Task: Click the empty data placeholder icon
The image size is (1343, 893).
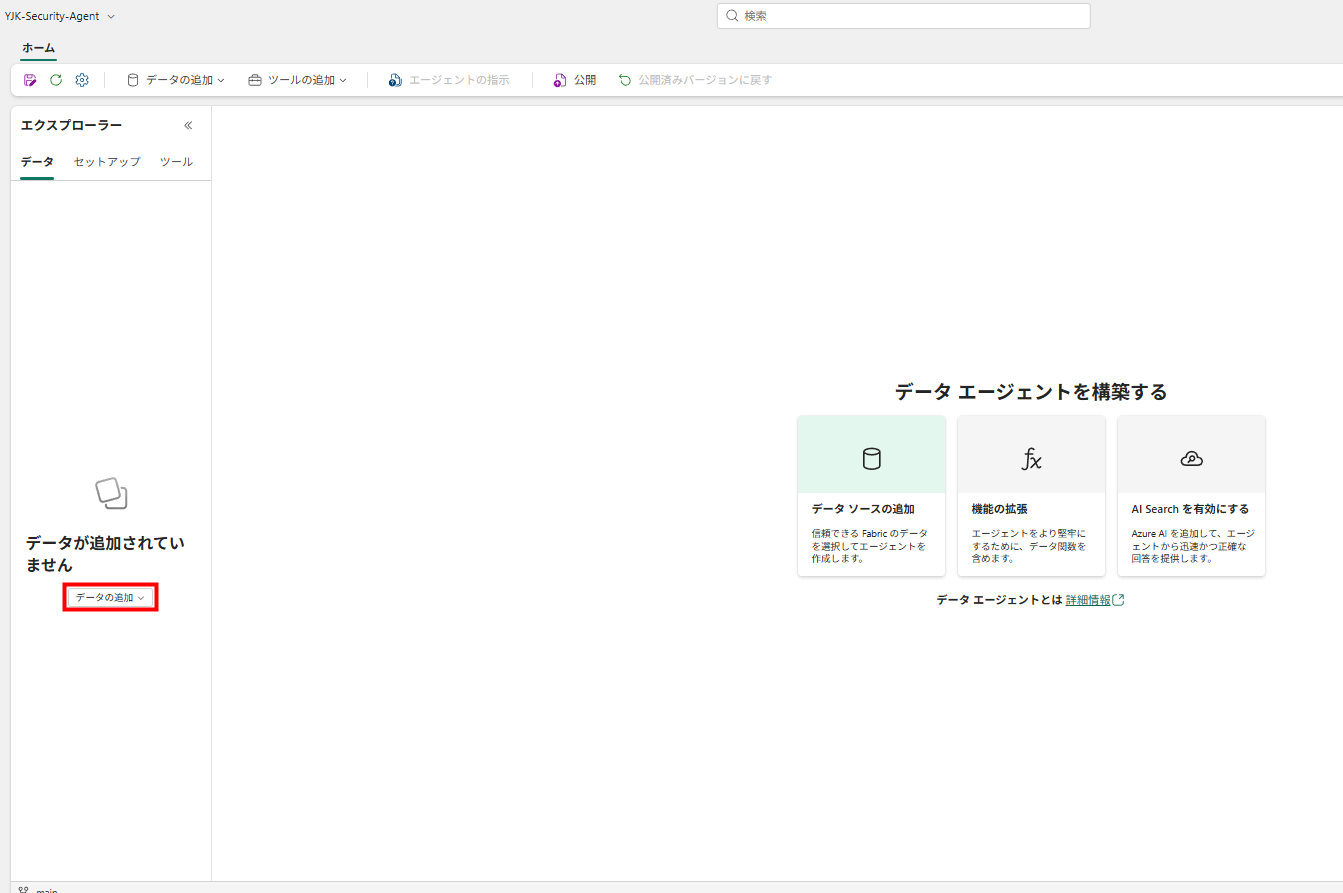Action: click(111, 492)
